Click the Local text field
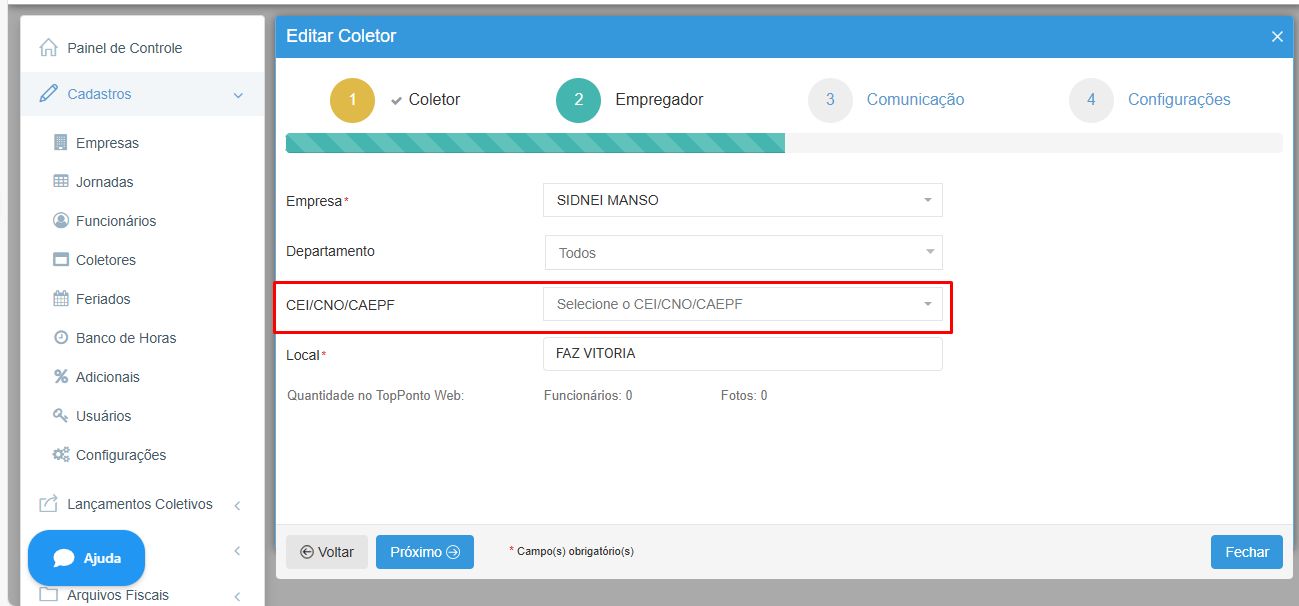 pos(742,354)
